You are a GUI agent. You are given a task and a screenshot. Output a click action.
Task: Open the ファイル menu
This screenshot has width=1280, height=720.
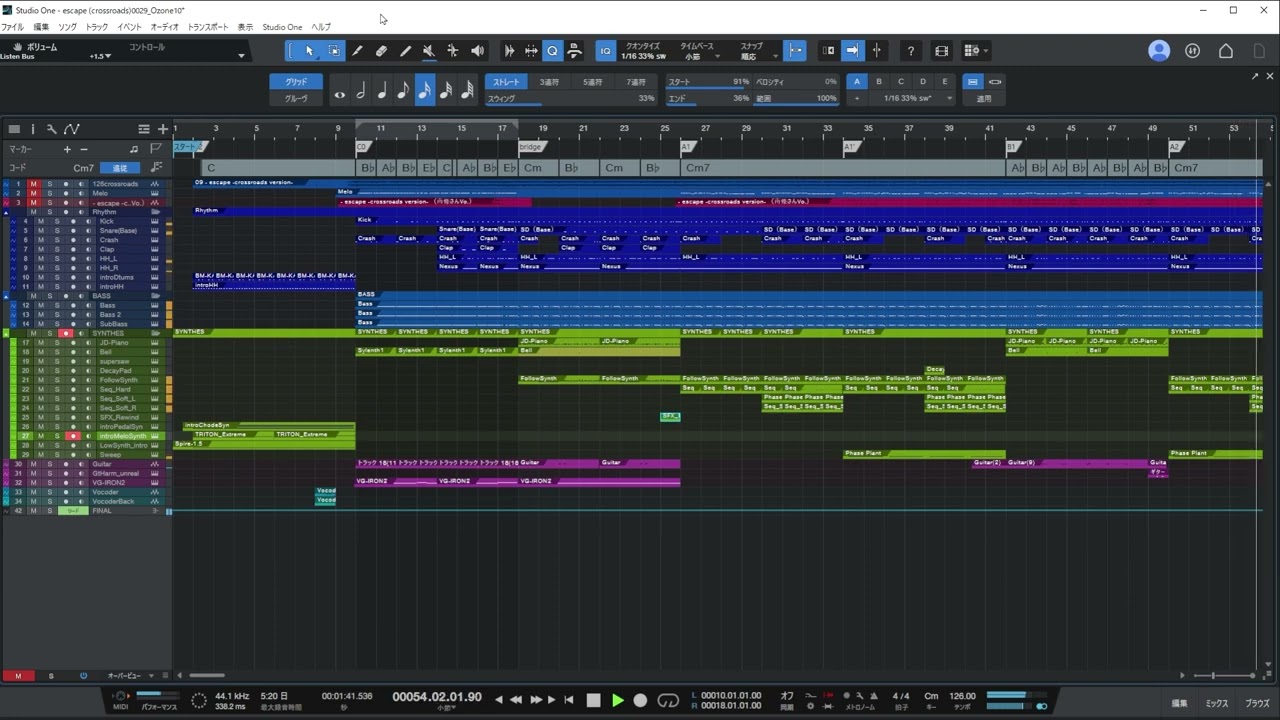pyautogui.click(x=11, y=27)
